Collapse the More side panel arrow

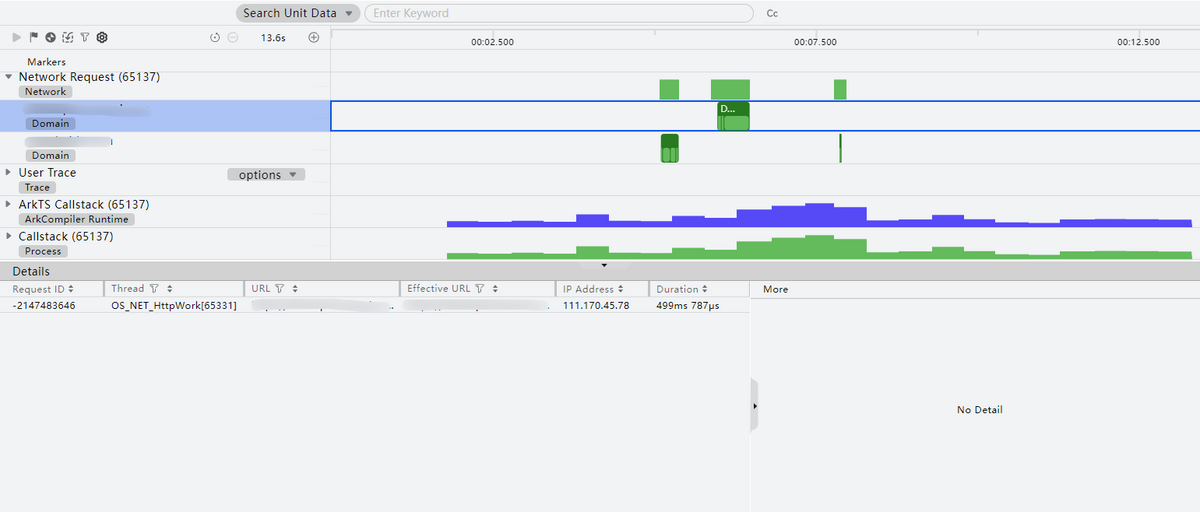pyautogui.click(x=754, y=406)
